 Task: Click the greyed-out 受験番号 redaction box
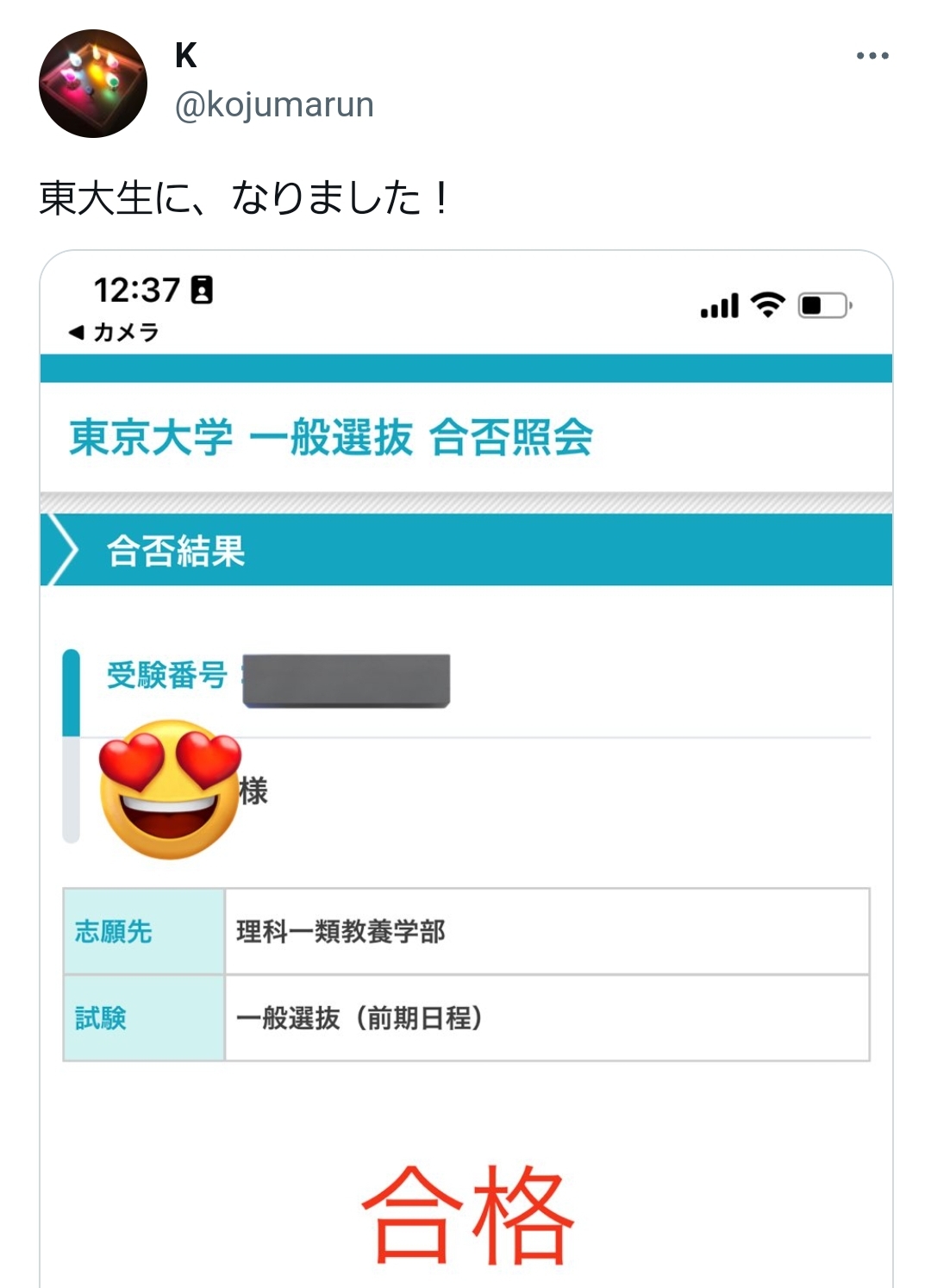tap(347, 680)
